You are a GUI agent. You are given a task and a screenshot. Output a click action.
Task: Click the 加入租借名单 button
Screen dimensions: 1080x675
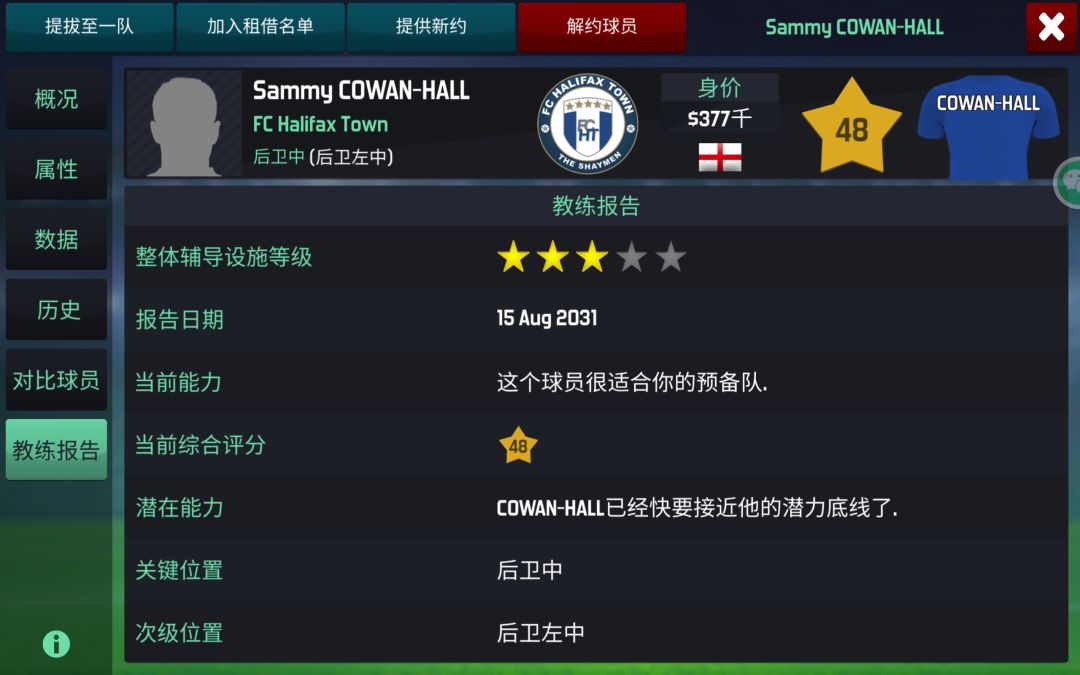[260, 27]
